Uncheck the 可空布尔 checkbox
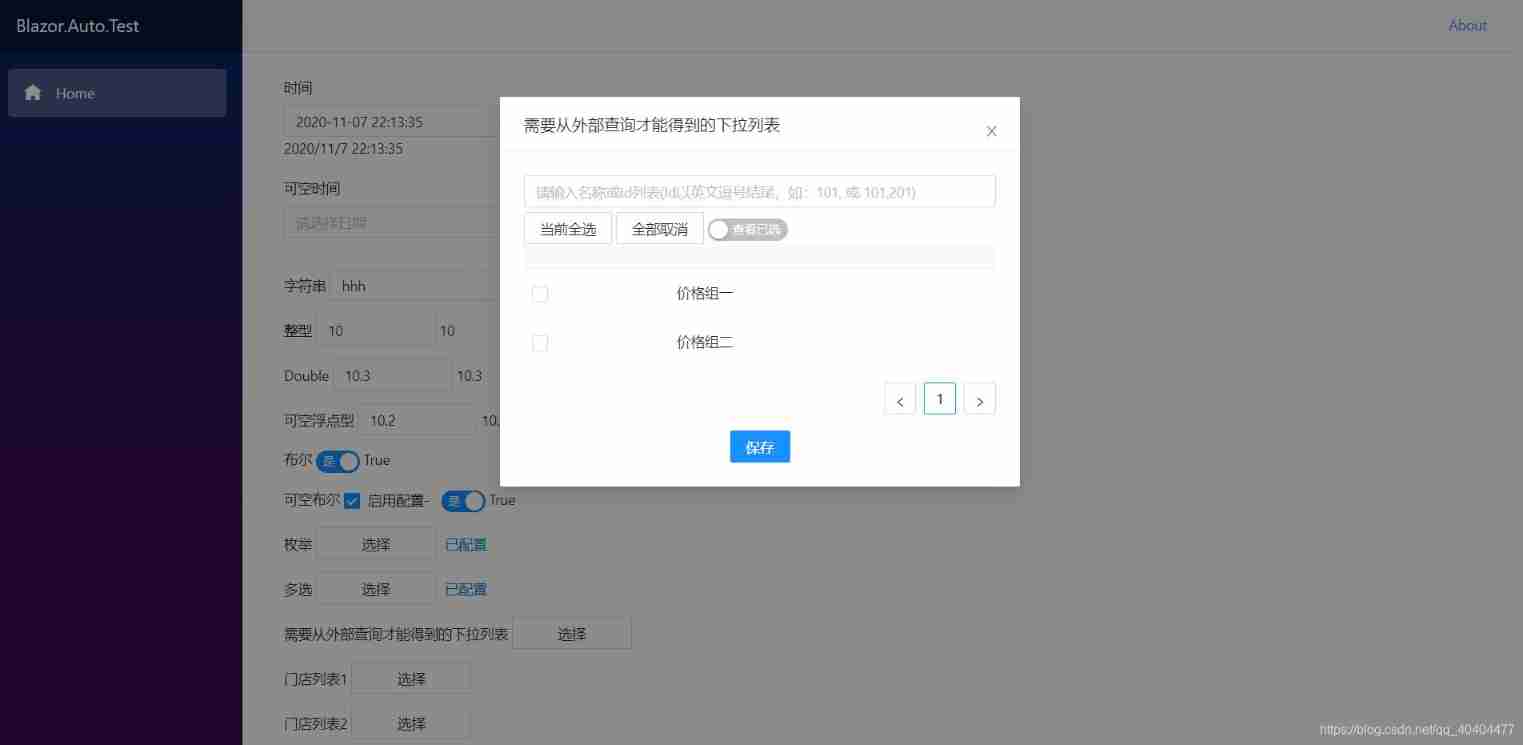 click(352, 501)
